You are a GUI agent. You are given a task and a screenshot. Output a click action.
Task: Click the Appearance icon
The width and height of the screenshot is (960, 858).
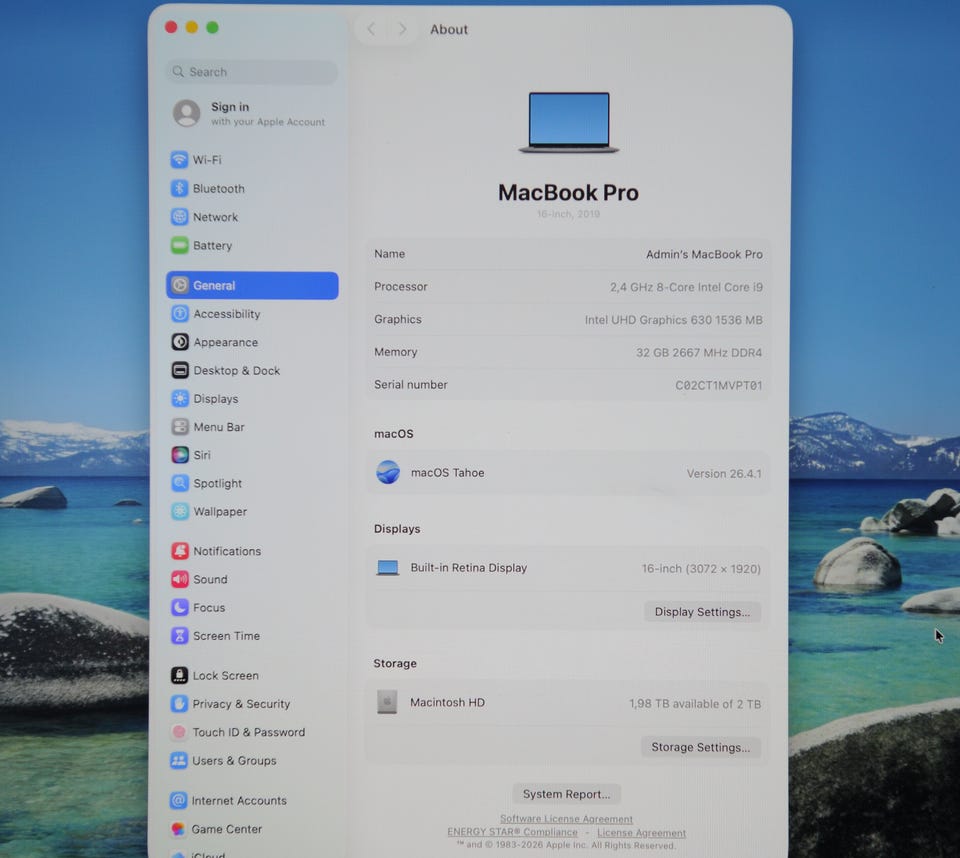click(180, 342)
